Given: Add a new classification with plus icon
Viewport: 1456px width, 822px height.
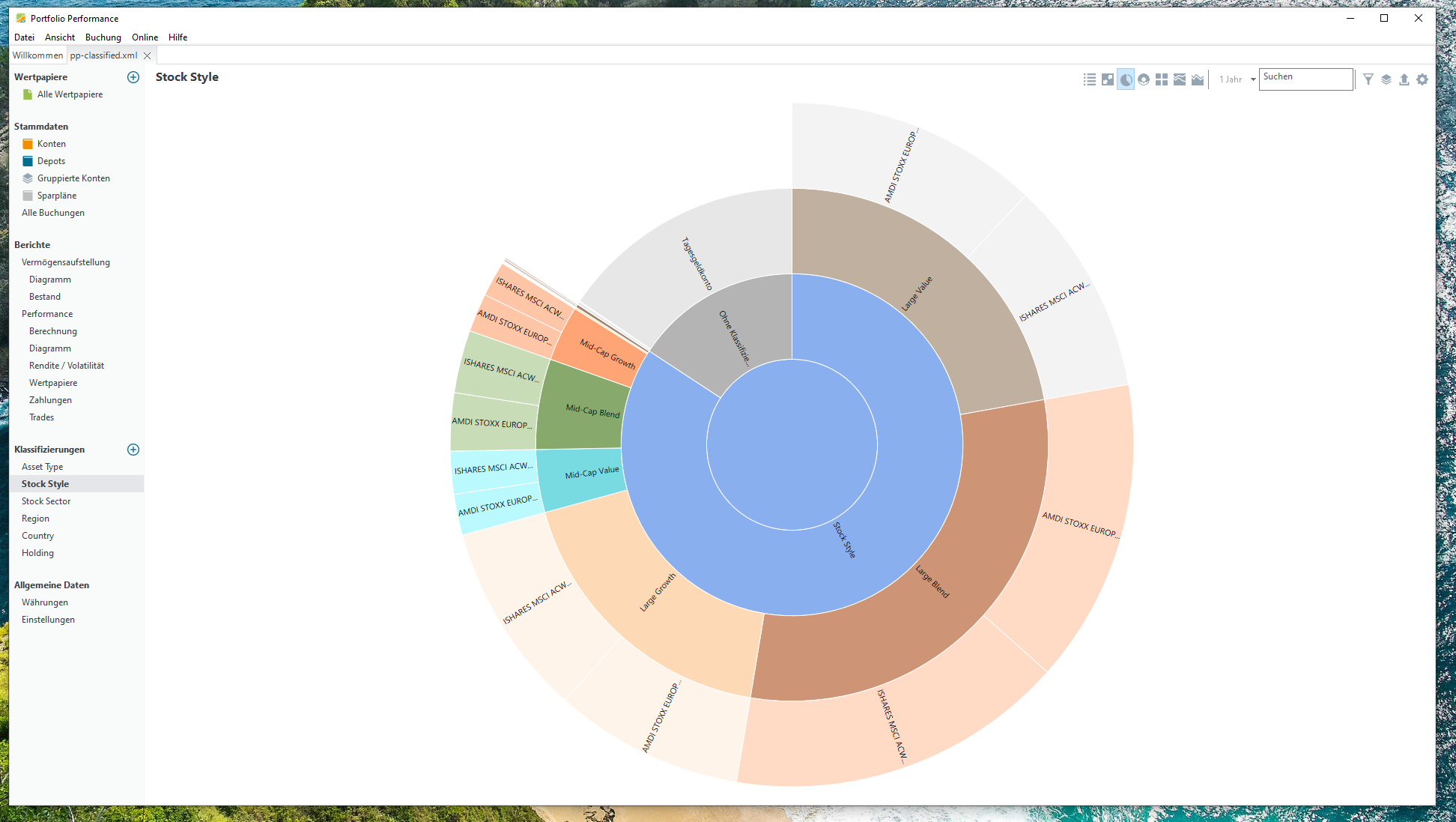Looking at the screenshot, I should click(x=133, y=450).
